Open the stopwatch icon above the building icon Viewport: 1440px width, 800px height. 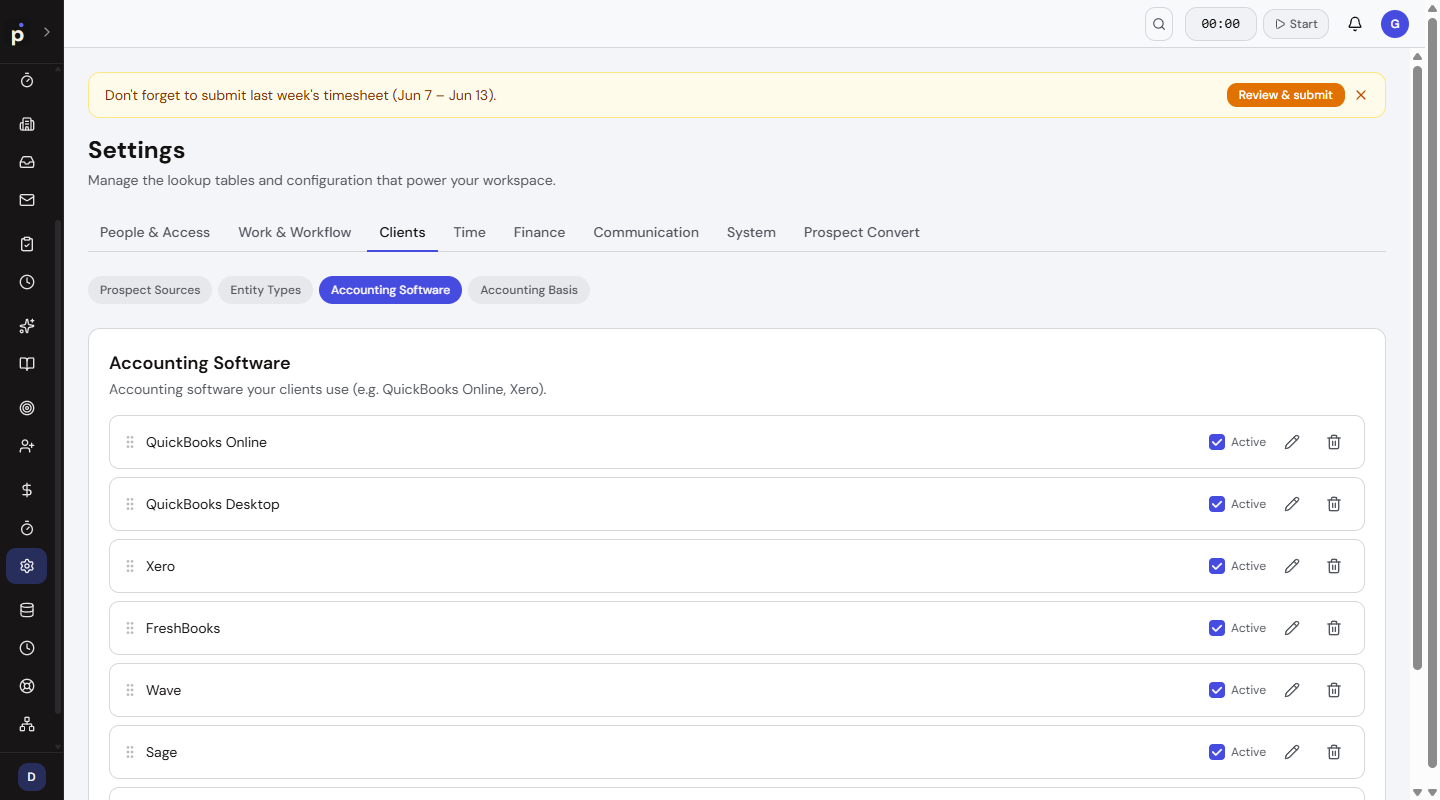(x=27, y=80)
